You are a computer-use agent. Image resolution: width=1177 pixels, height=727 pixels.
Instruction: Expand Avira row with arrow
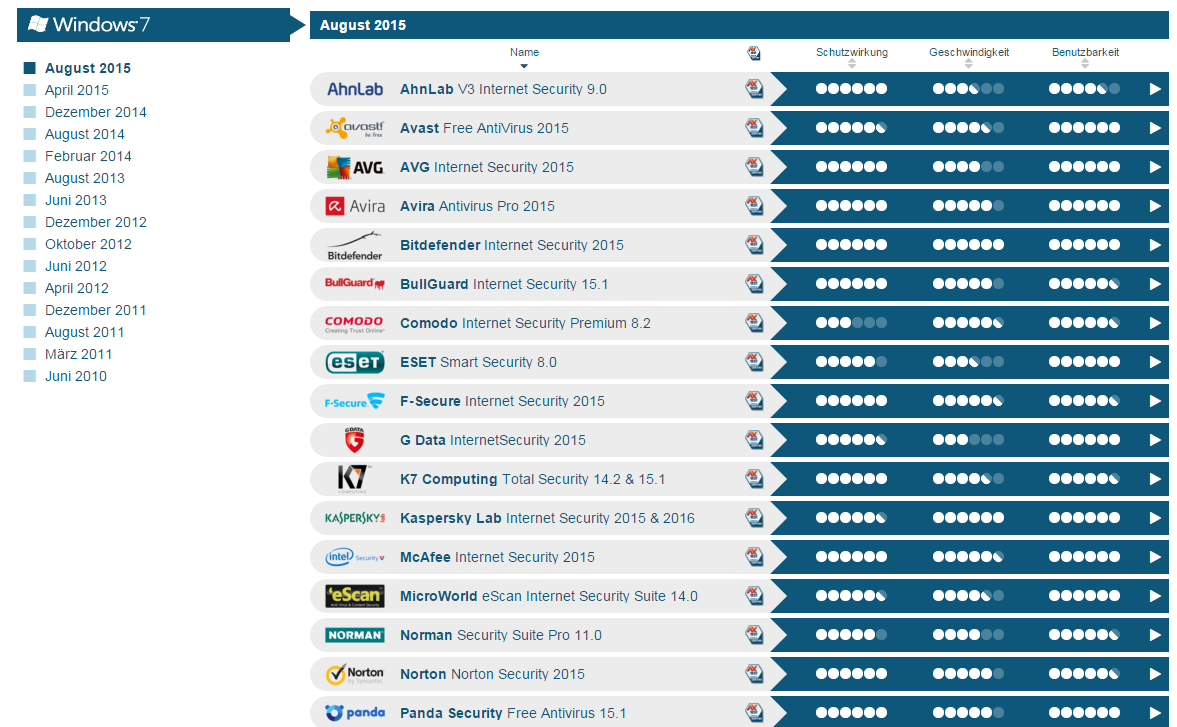1154,206
